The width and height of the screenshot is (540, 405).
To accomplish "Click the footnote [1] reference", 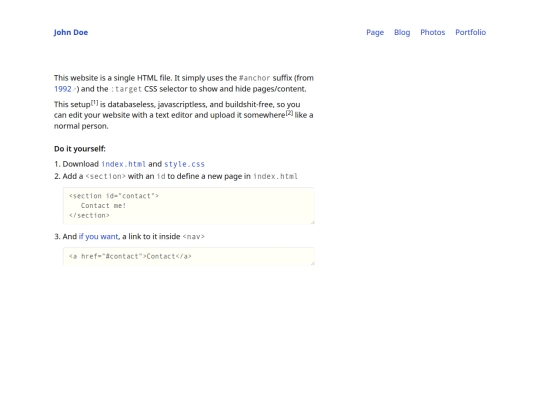I will (x=94, y=102).
